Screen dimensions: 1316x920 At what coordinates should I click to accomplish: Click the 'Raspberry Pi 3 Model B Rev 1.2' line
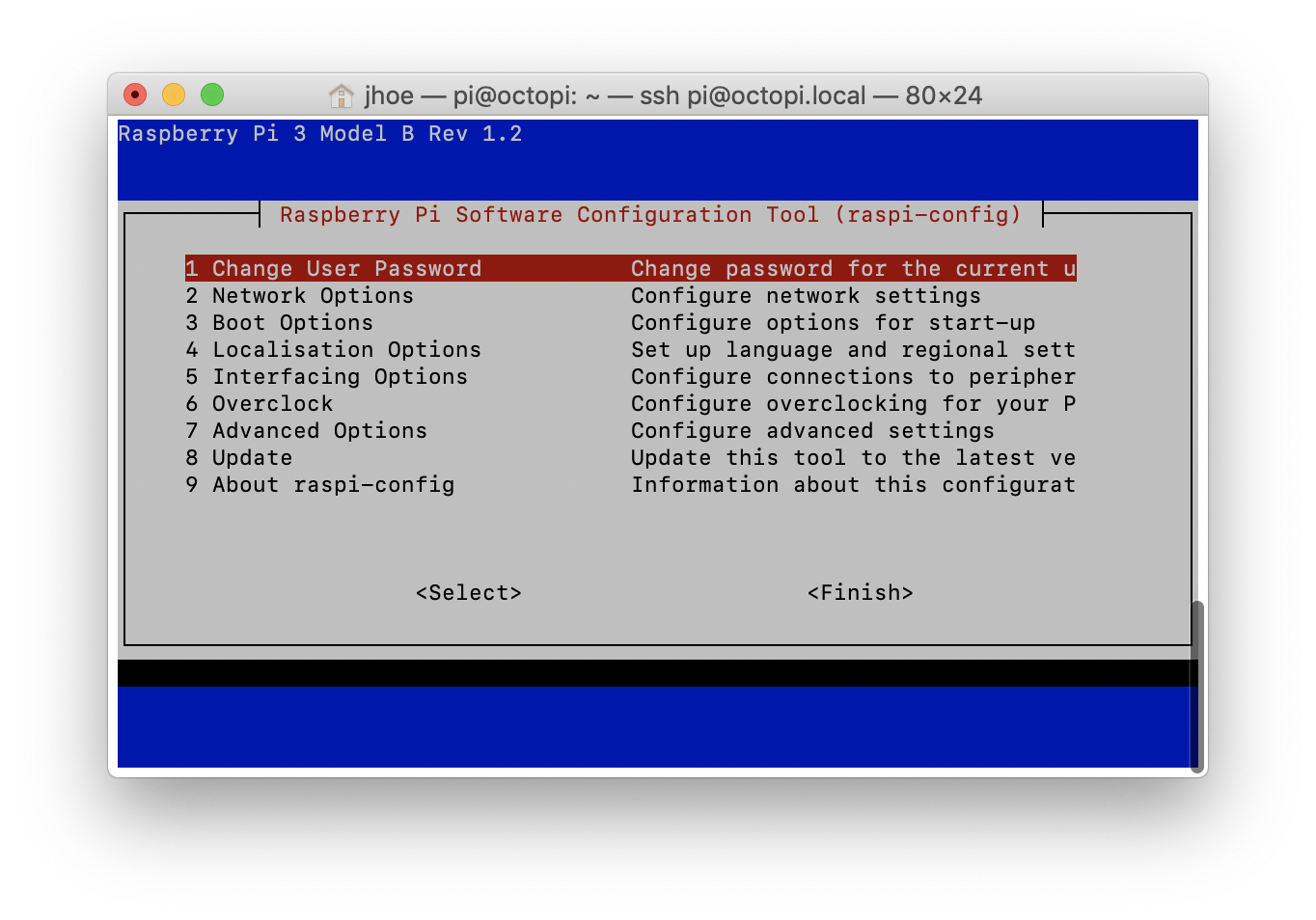point(320,134)
